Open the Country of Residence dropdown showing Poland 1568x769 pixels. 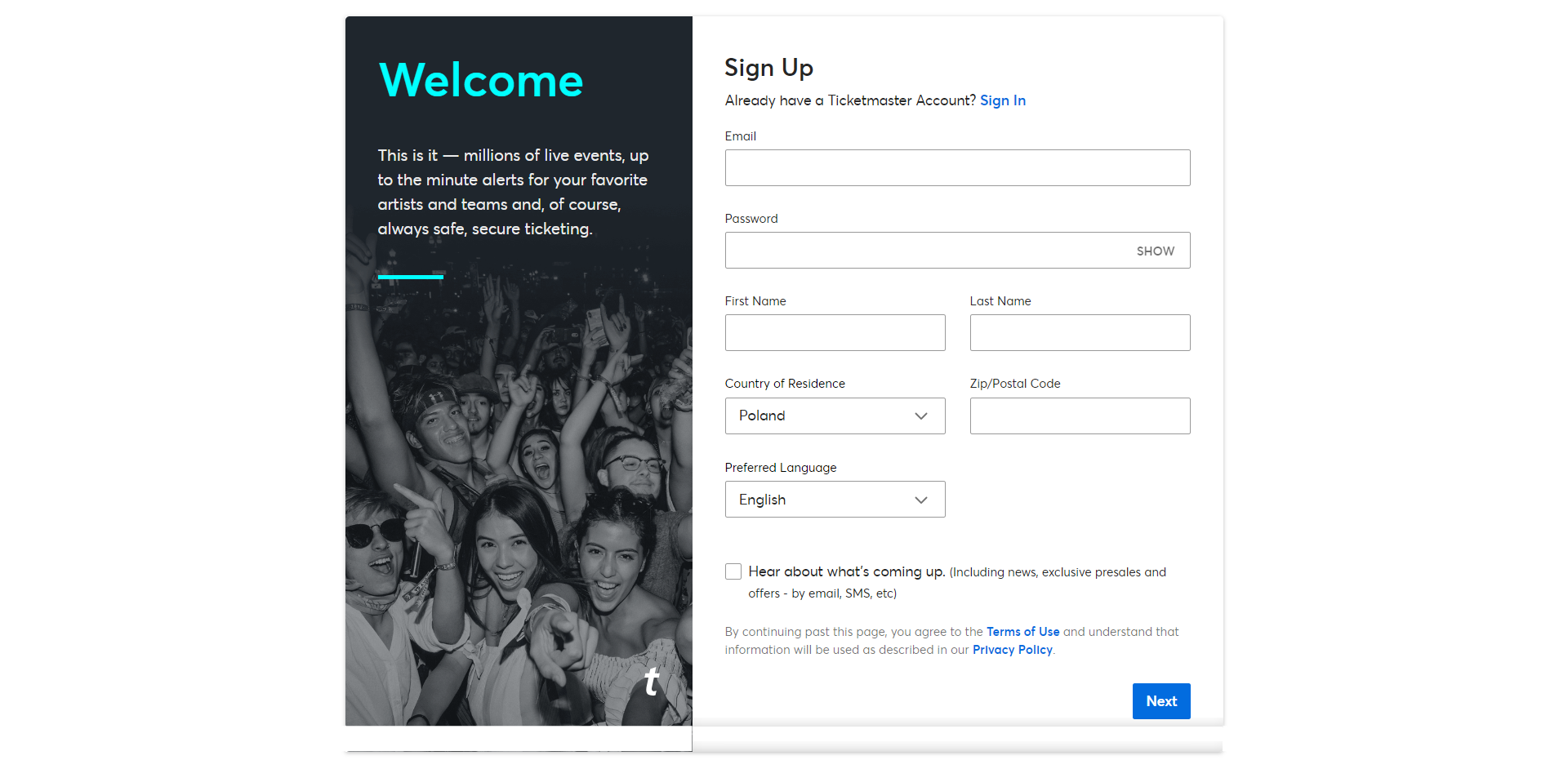point(835,416)
